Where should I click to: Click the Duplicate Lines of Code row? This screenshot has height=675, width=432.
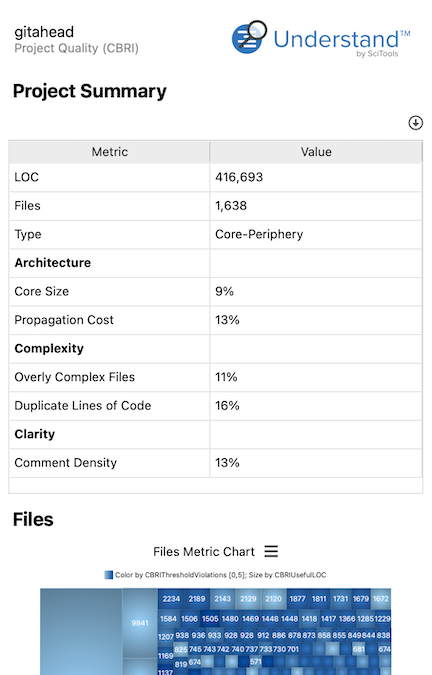(215, 406)
